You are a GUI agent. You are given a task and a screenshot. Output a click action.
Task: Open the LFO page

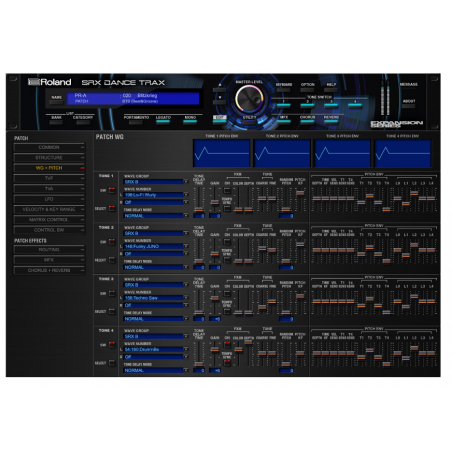[x=49, y=199]
